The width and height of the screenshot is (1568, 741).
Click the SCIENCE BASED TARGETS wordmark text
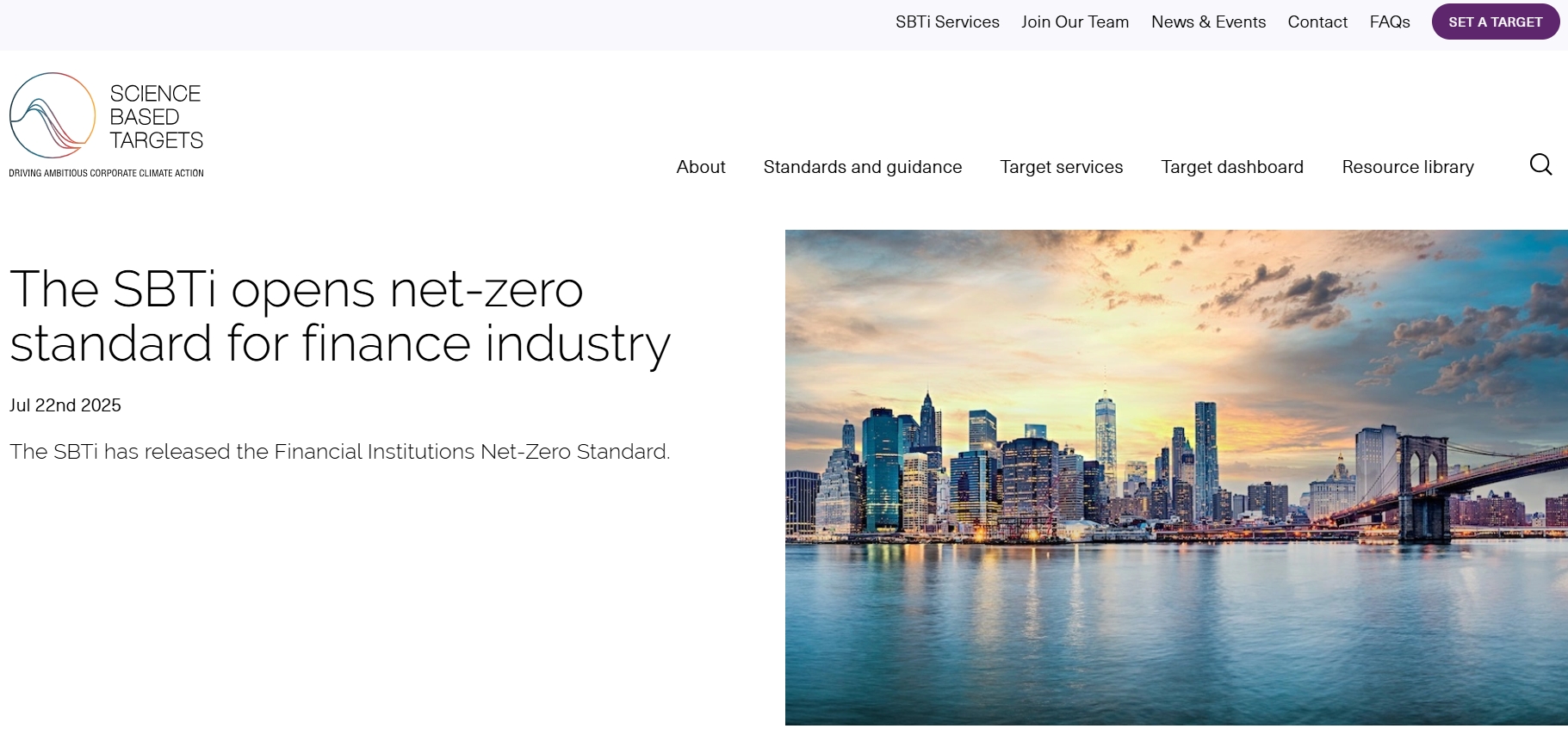tap(156, 117)
